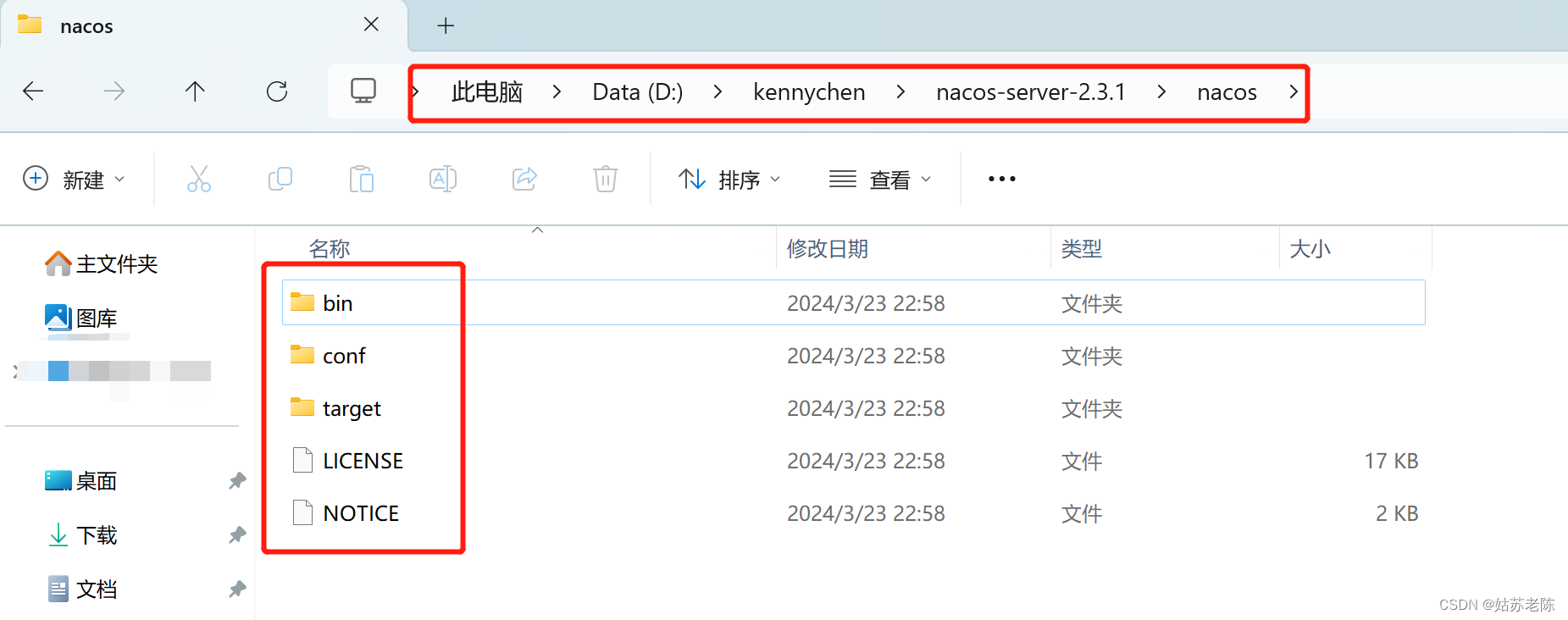
Task: Unpin 文档 using its pin icon
Action: coord(237,589)
